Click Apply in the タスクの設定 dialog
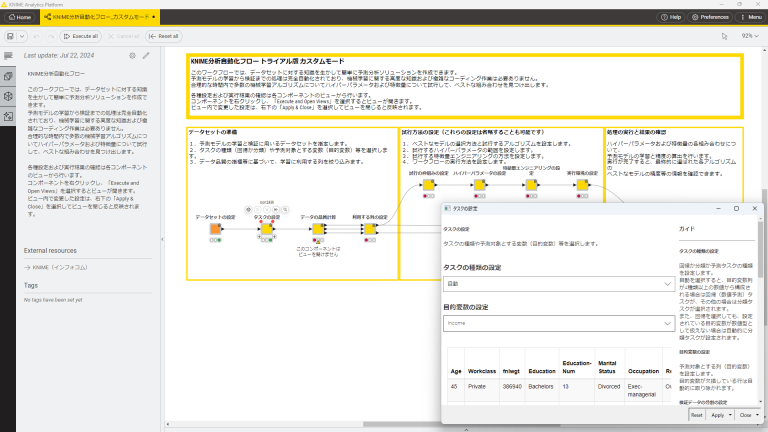Screen dimensions: 768x432 (718, 415)
